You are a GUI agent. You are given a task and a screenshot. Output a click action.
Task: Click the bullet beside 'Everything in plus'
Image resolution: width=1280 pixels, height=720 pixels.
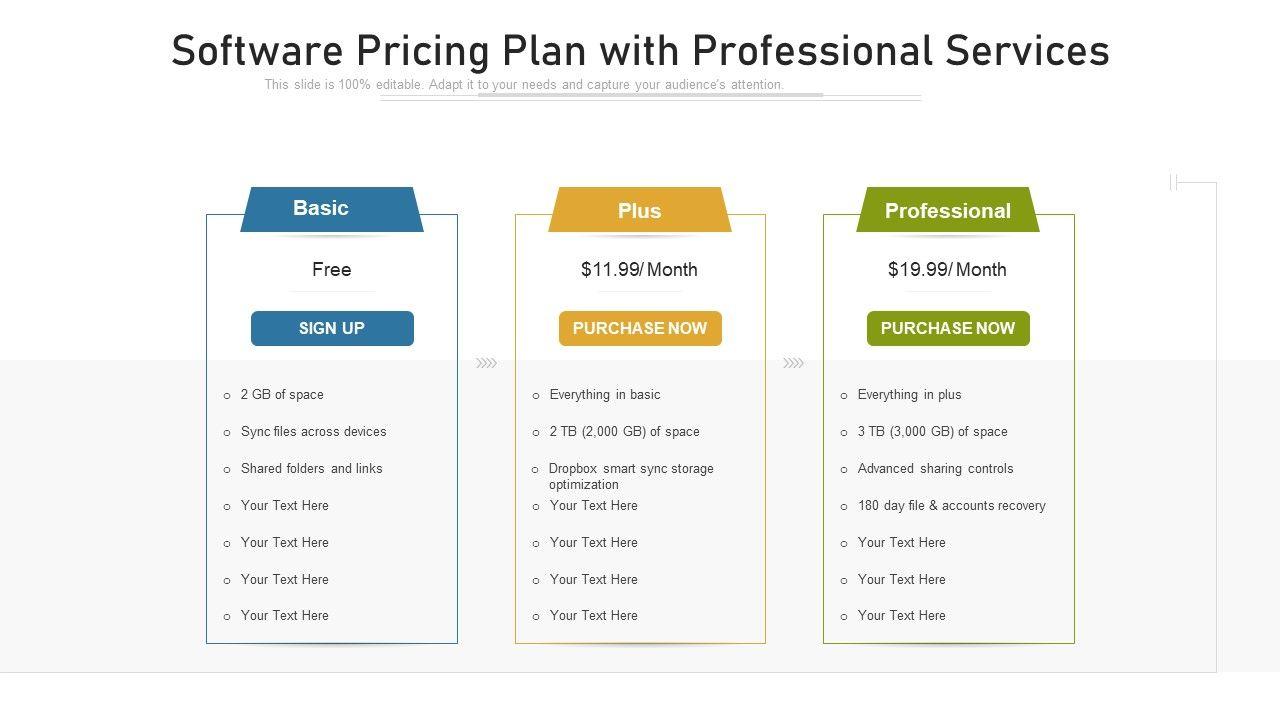[844, 396]
